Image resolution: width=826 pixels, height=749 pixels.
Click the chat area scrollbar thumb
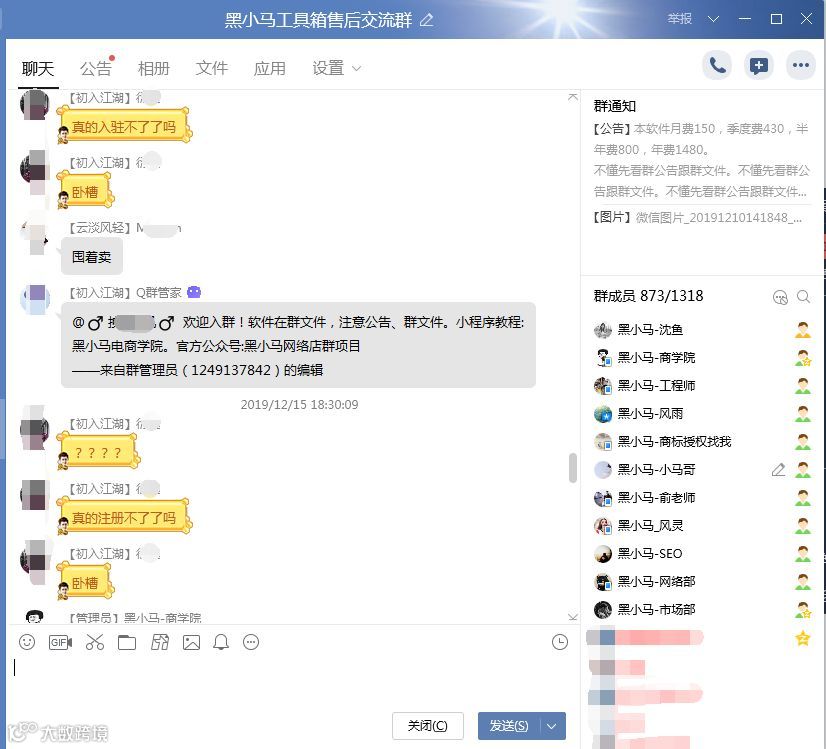pos(573,467)
